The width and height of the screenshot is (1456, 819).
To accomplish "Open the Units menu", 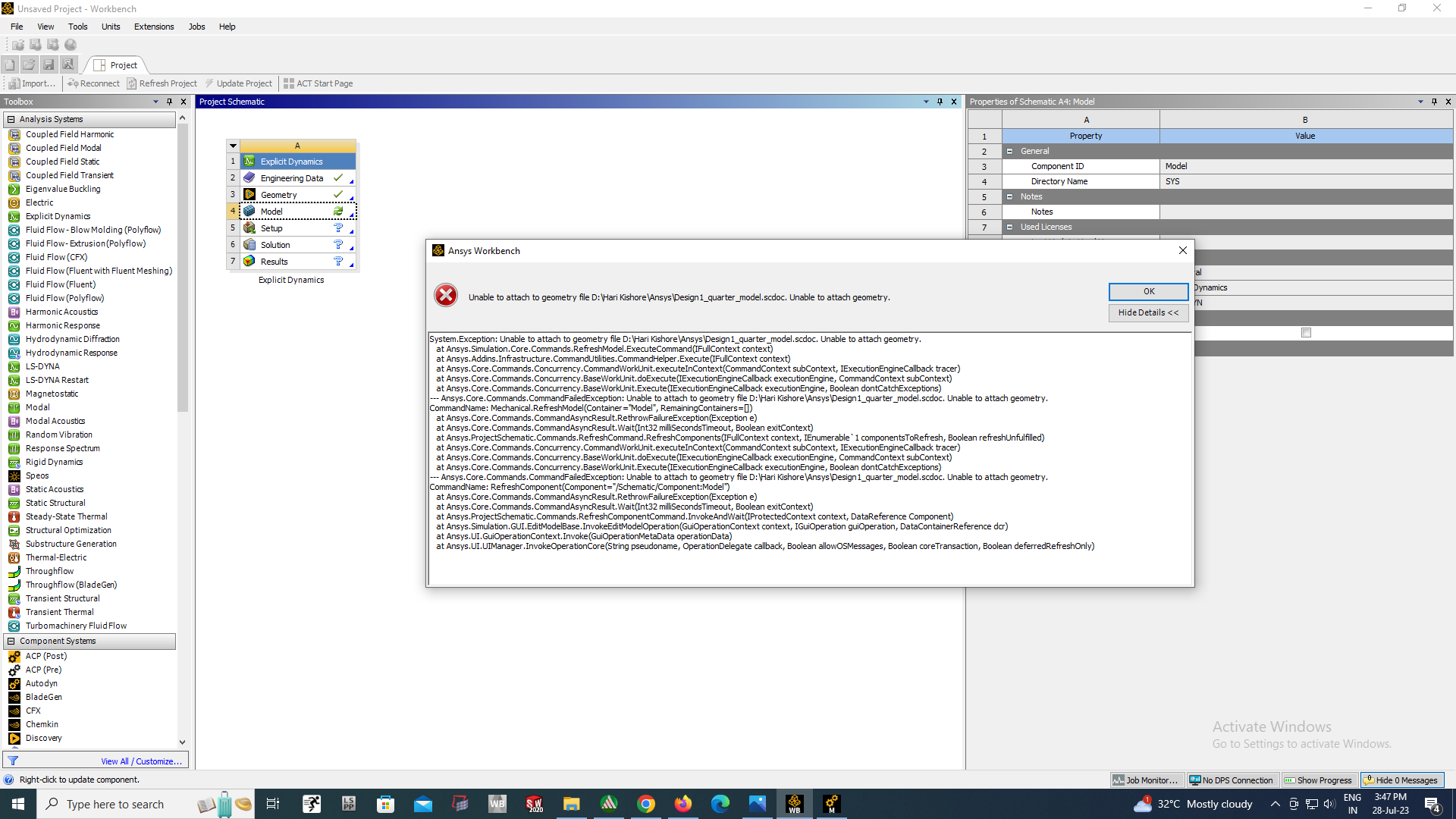I will pos(111,27).
